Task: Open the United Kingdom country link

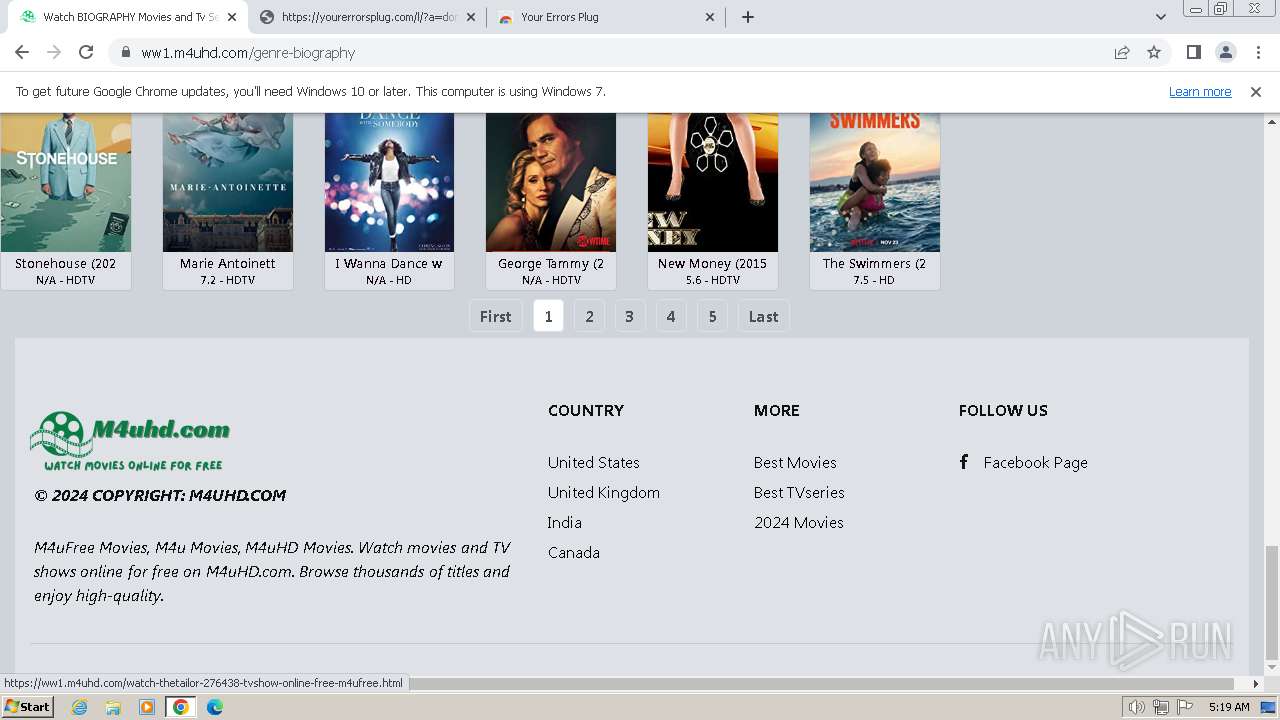Action: point(604,493)
